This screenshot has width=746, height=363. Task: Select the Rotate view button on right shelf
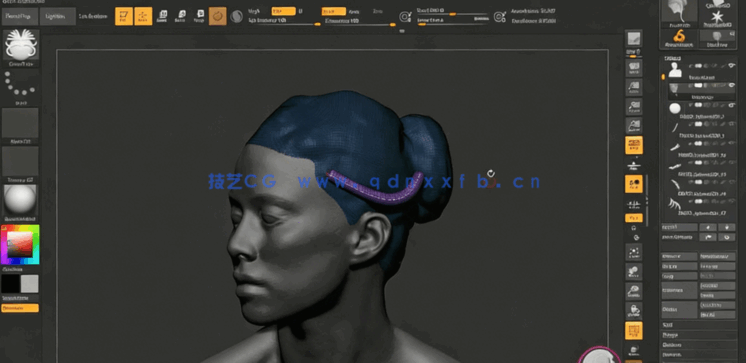[x=634, y=310]
